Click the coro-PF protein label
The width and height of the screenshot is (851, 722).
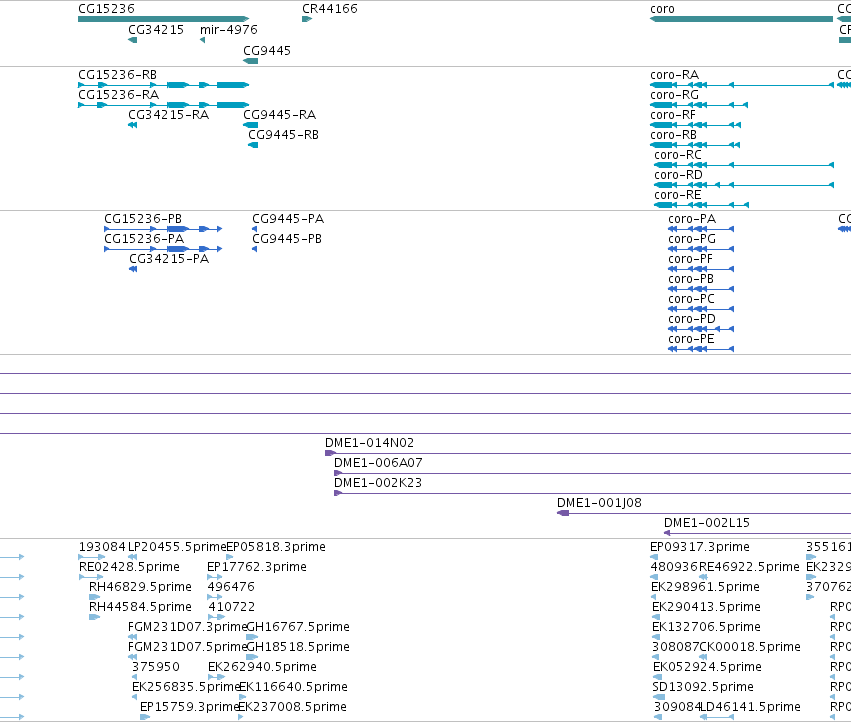690,259
